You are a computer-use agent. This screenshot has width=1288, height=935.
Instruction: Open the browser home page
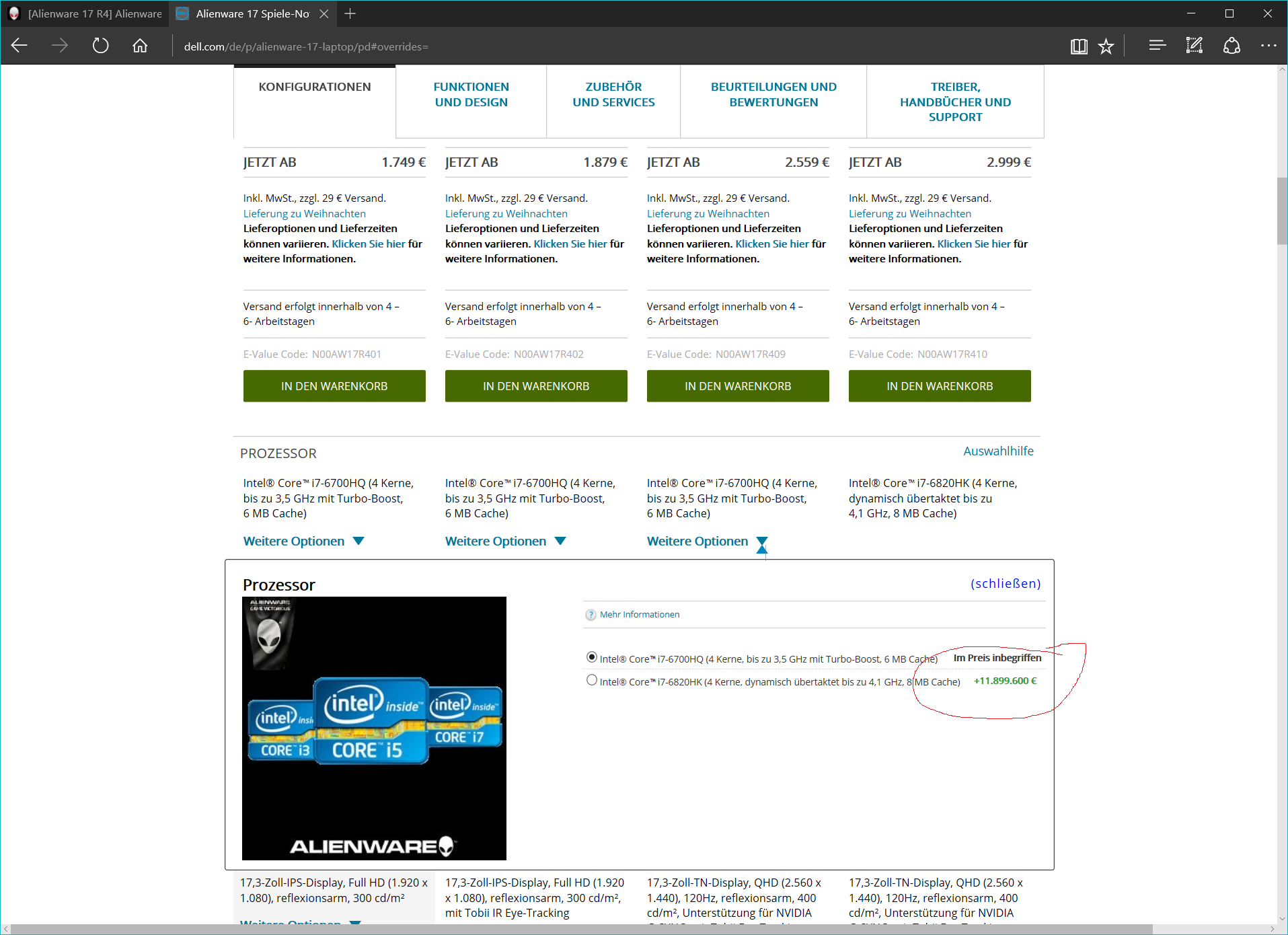[140, 46]
